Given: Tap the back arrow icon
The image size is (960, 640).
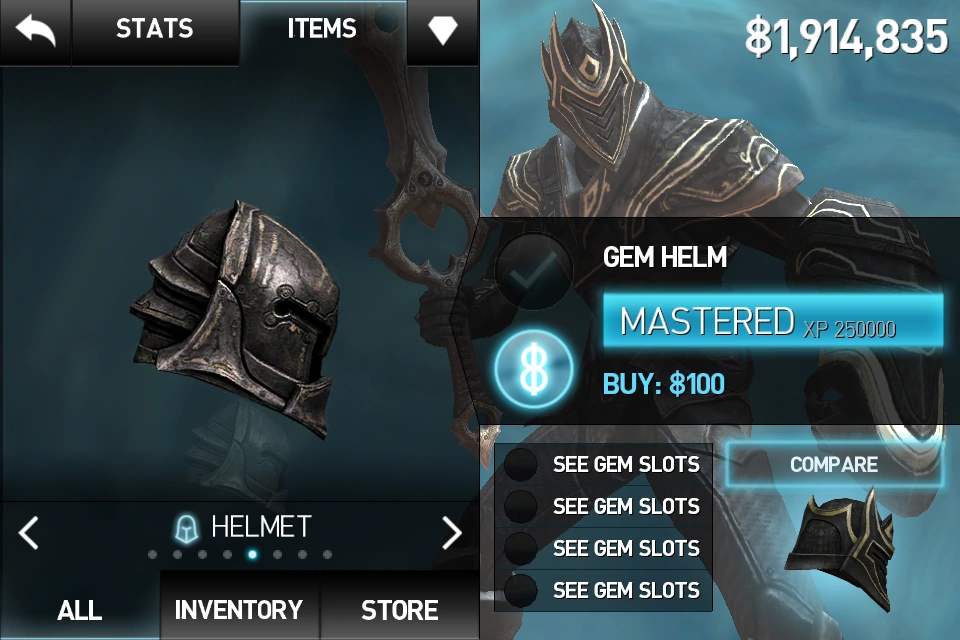Looking at the screenshot, I should click(x=35, y=31).
